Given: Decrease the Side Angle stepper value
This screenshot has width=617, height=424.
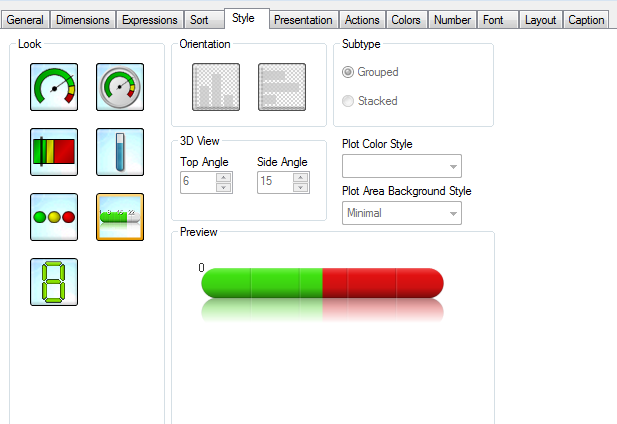Looking at the screenshot, I should coord(301,186).
